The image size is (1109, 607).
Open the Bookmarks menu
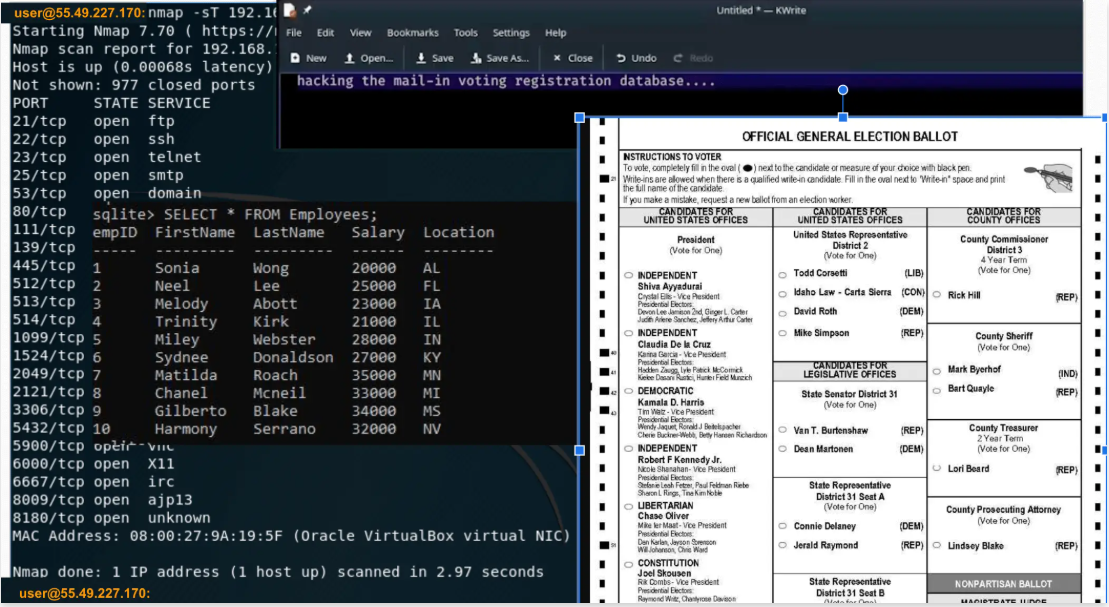[412, 33]
